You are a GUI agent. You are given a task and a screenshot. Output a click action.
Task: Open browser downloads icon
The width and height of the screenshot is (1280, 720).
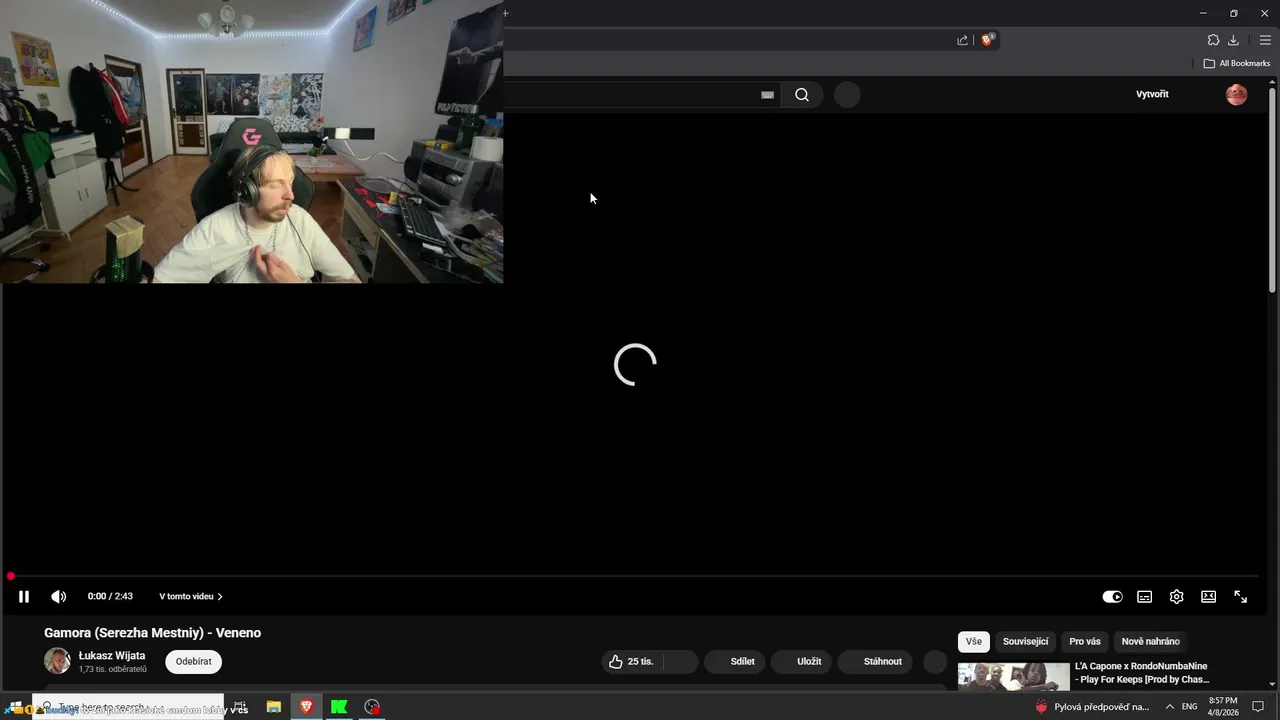1233,40
